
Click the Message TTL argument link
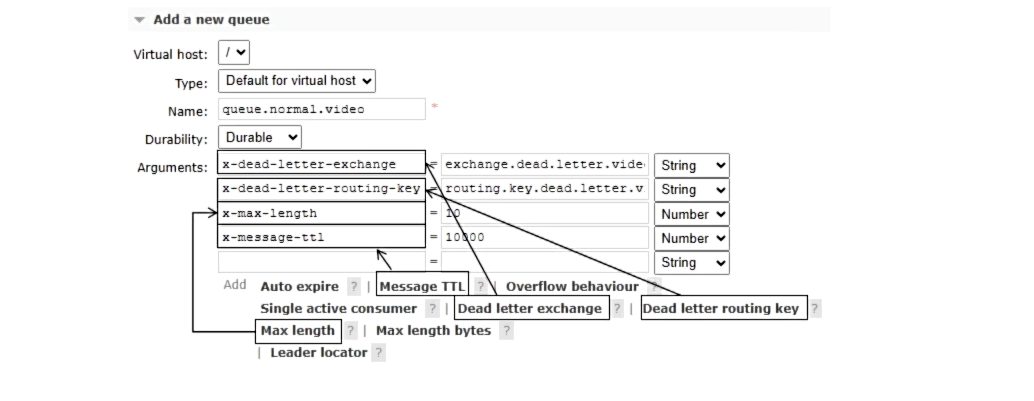422,287
